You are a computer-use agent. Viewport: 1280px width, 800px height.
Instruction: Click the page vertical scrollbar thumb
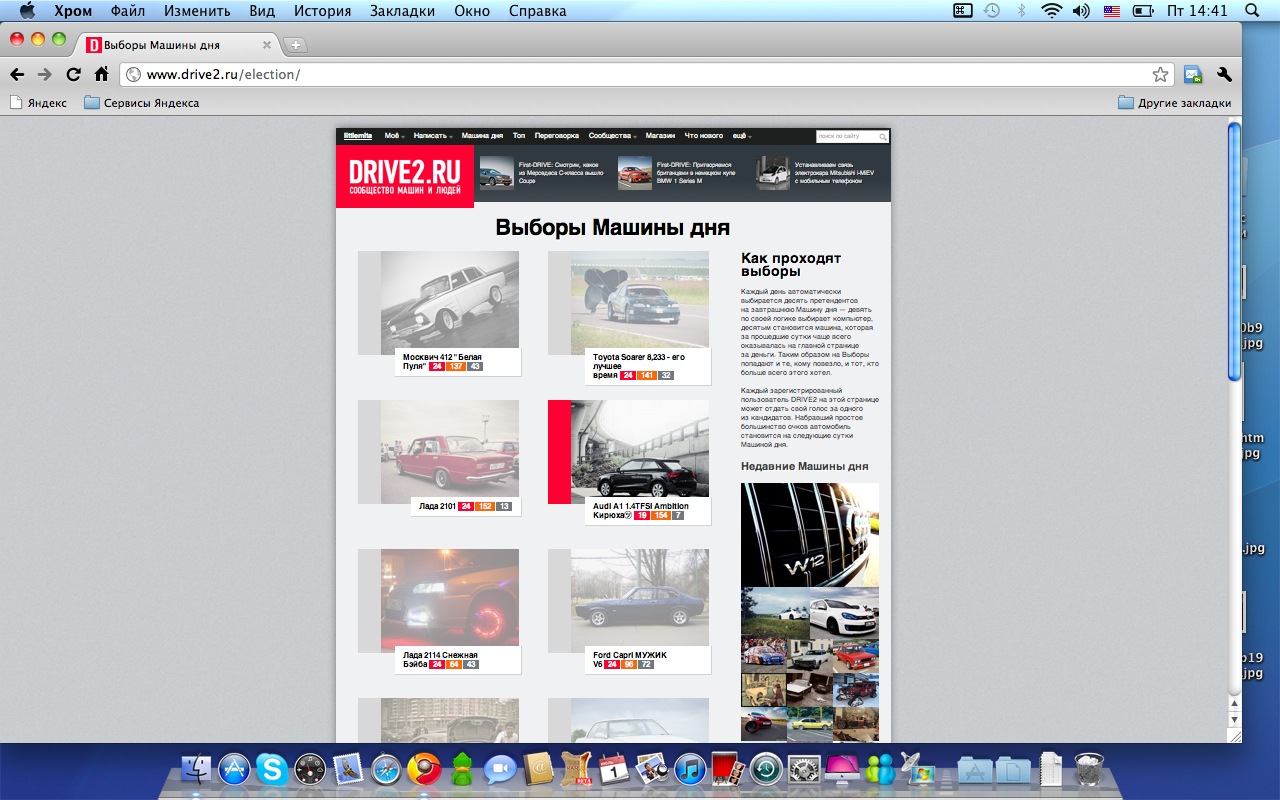click(x=1234, y=250)
